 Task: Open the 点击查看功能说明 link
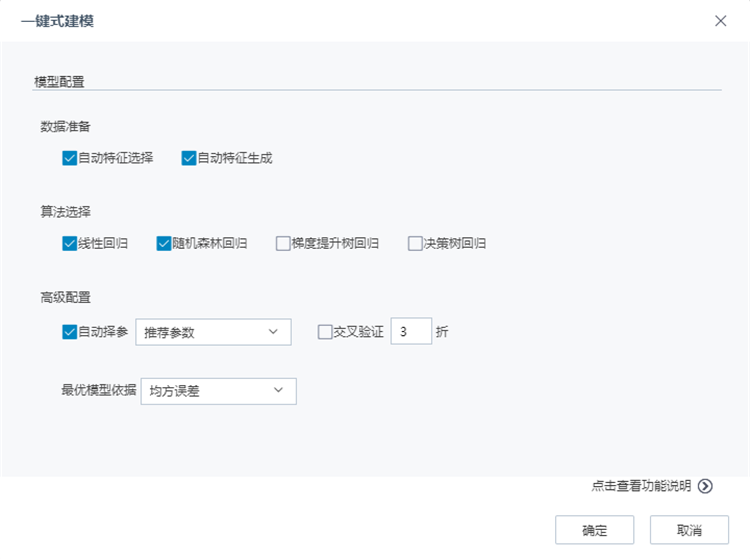(641, 486)
